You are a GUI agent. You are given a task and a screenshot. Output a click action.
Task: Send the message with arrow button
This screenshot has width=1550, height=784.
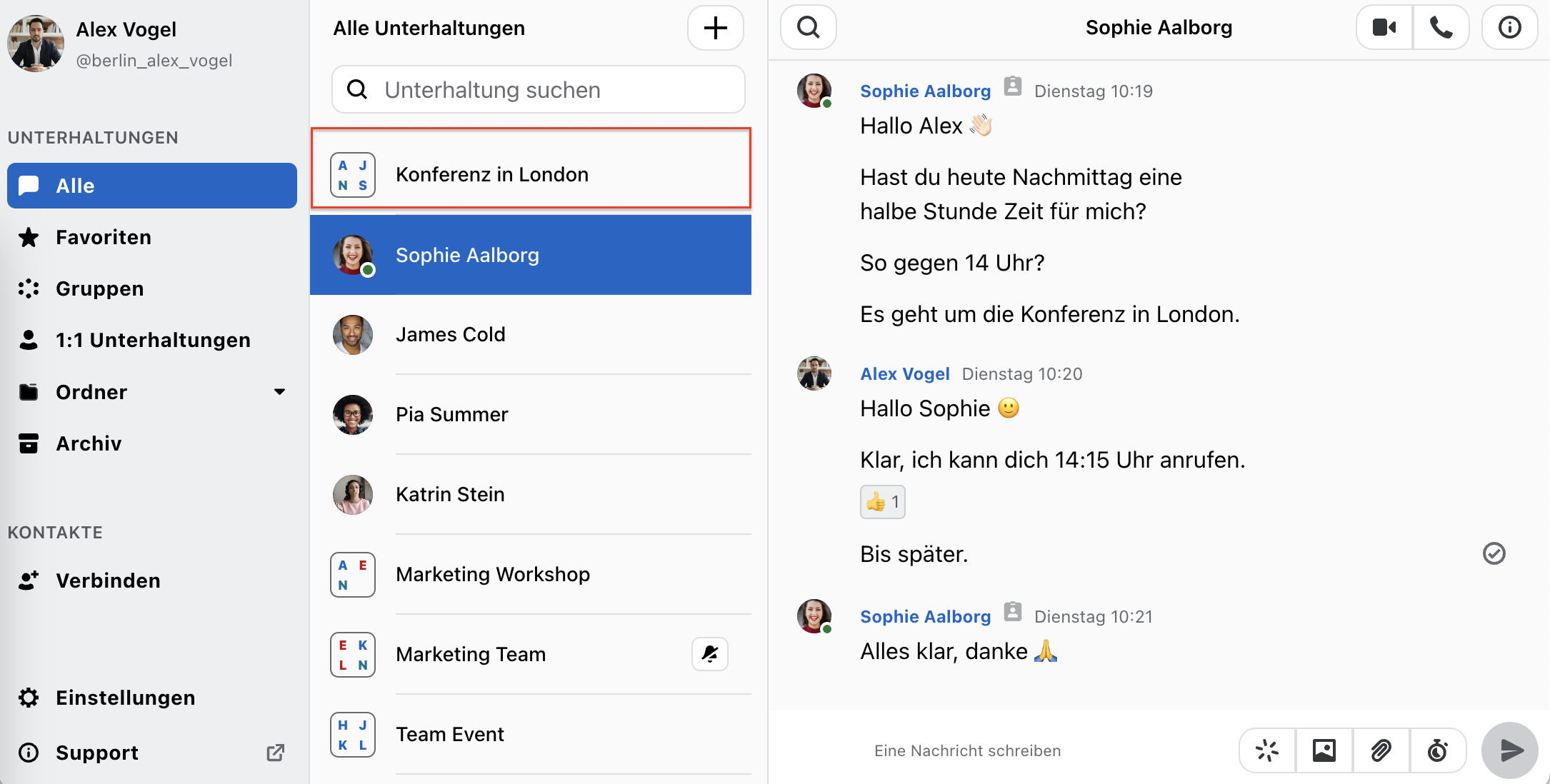(1510, 750)
